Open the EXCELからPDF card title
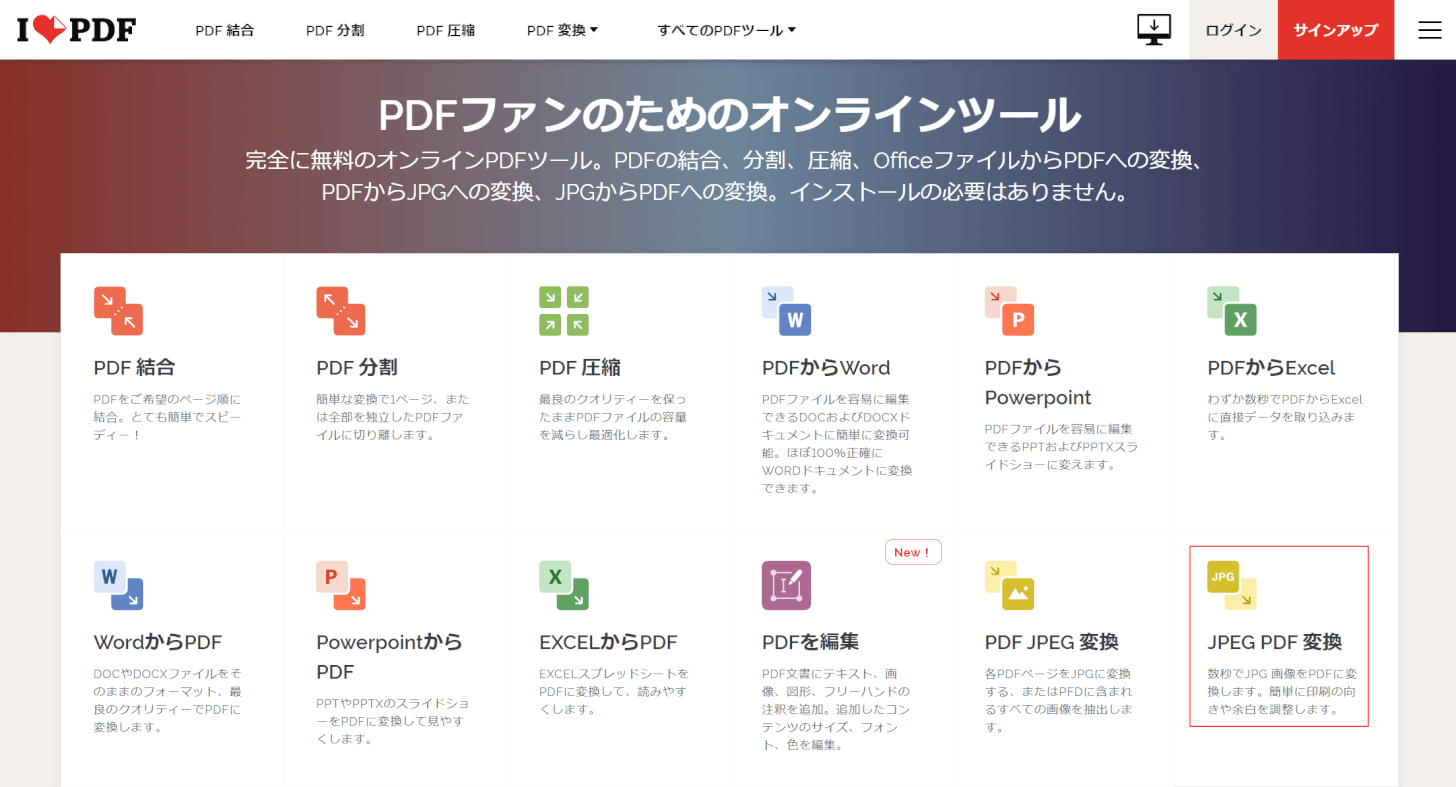The height and width of the screenshot is (787, 1456). [x=609, y=641]
